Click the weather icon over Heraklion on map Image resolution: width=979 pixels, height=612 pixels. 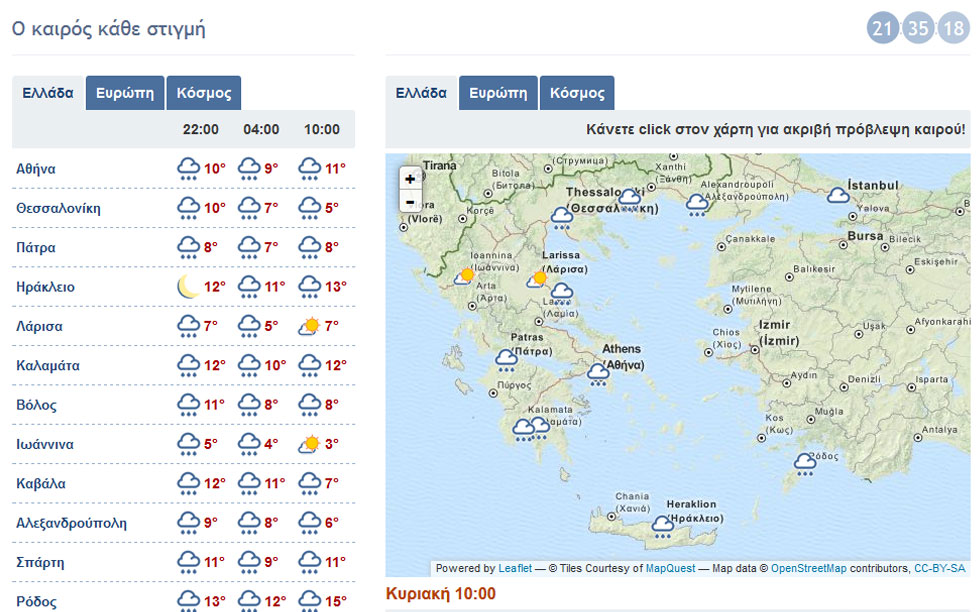[x=662, y=525]
